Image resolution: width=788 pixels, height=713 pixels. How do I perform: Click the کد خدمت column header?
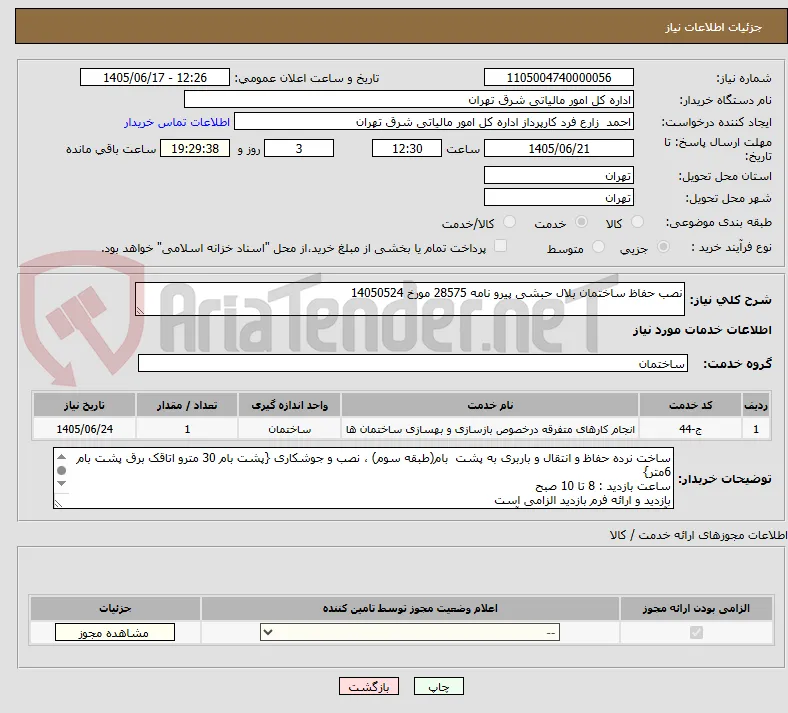[x=691, y=405]
